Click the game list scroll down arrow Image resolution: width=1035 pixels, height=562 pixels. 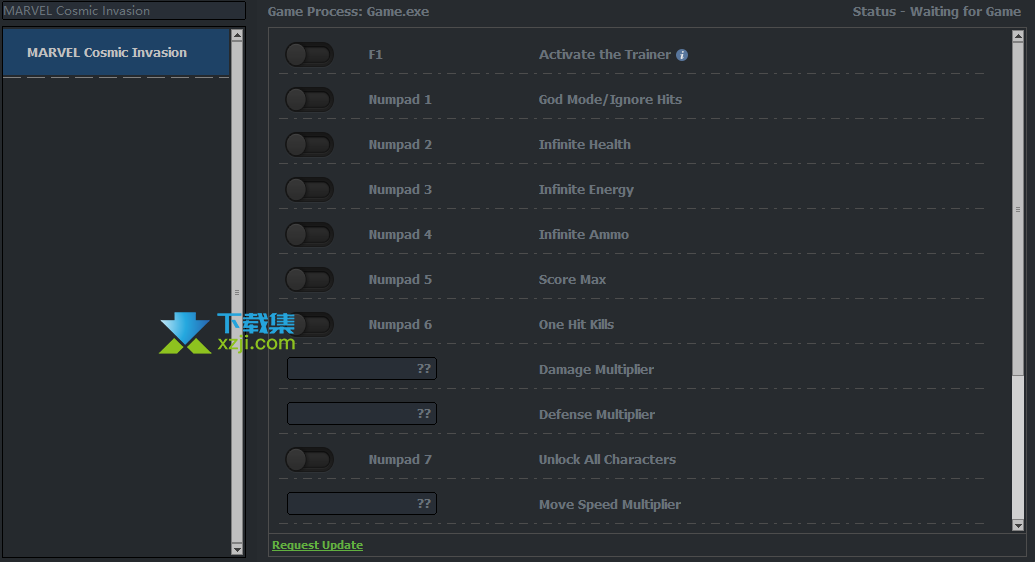pos(237,549)
